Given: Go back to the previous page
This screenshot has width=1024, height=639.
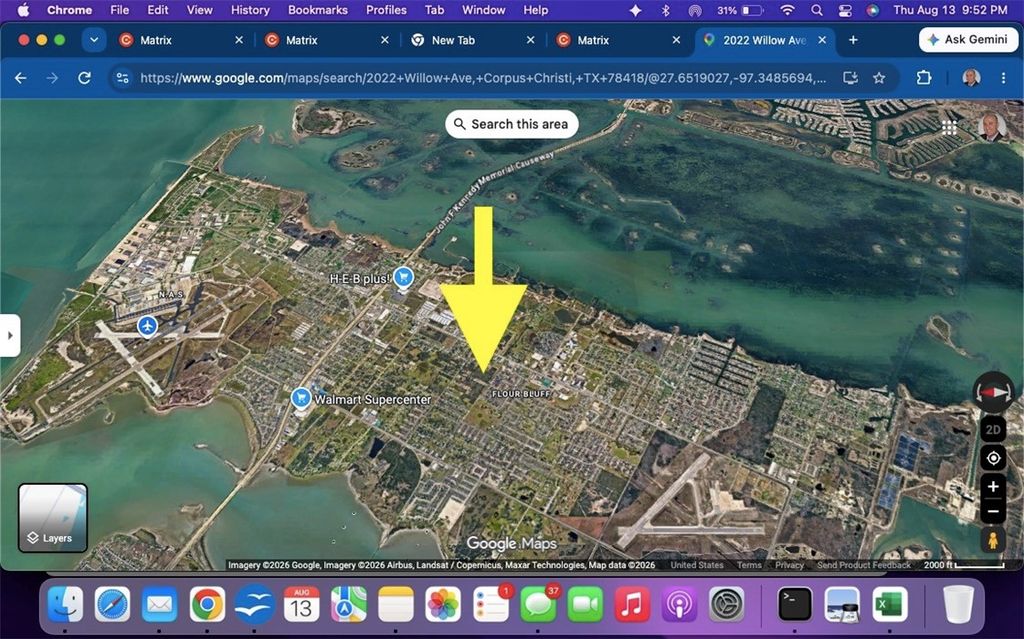Looking at the screenshot, I should coord(21,78).
